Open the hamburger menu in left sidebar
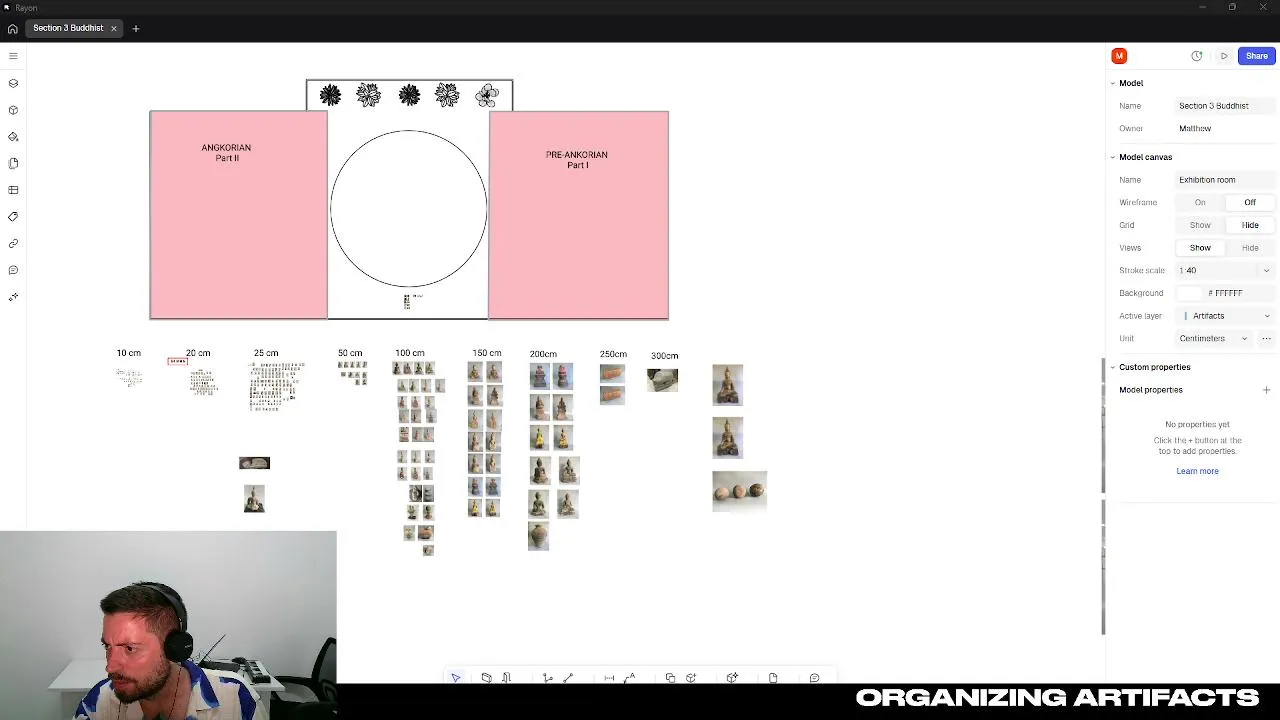1280x720 pixels. click(13, 56)
